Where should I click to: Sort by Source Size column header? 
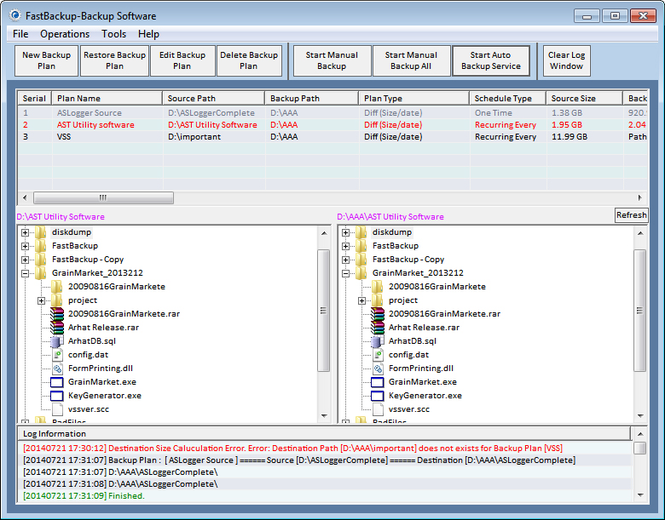coord(584,98)
